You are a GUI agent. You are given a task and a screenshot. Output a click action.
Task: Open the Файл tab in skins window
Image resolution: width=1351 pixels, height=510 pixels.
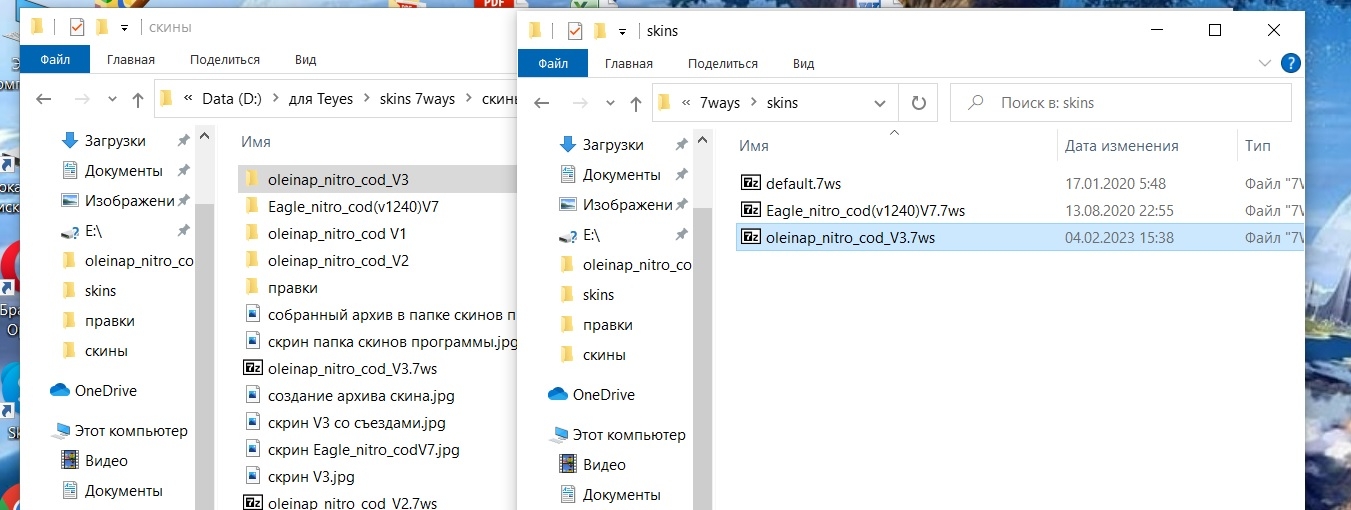[553, 63]
